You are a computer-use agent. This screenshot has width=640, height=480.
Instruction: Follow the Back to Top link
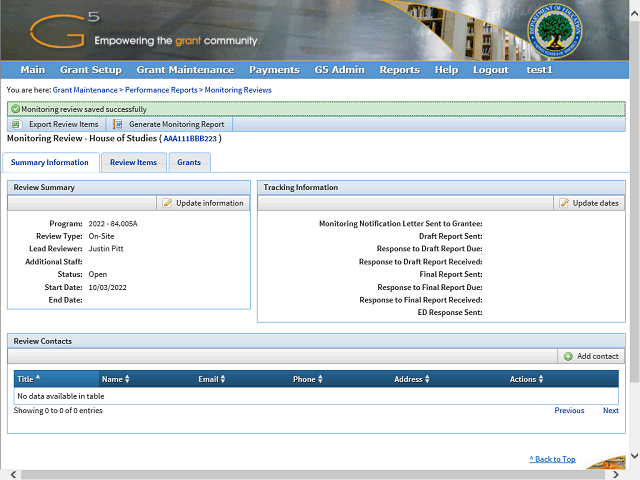tap(552, 459)
